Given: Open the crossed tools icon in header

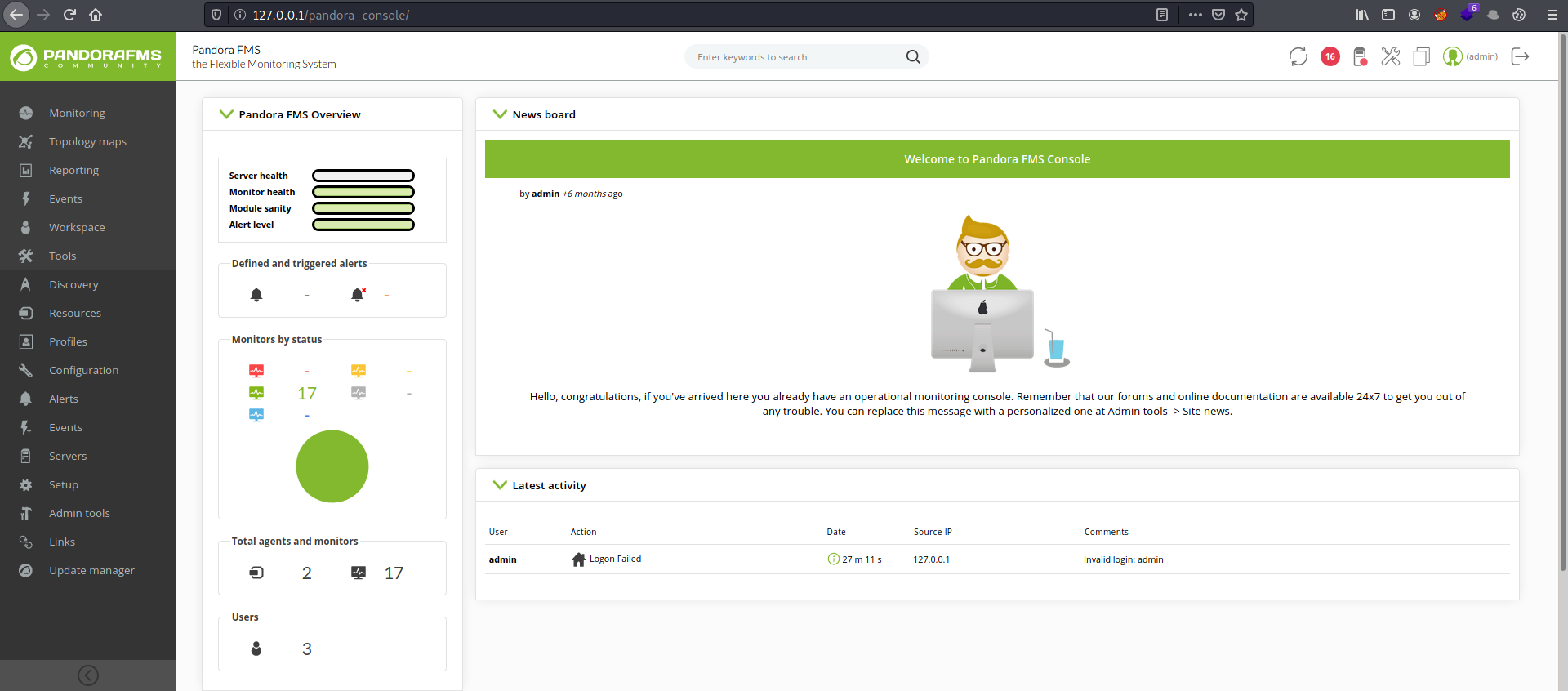Looking at the screenshot, I should coord(1390,56).
